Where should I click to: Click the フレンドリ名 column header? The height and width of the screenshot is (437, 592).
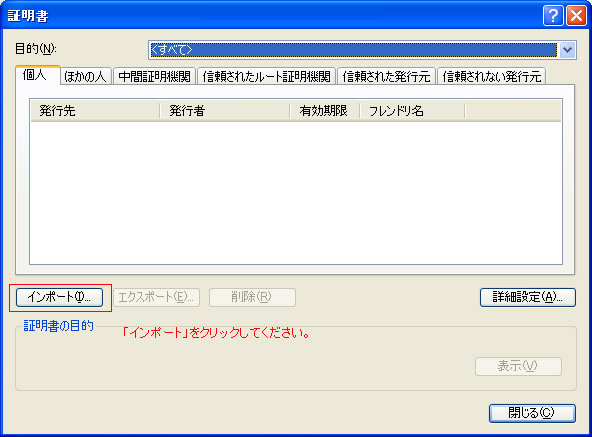point(412,111)
